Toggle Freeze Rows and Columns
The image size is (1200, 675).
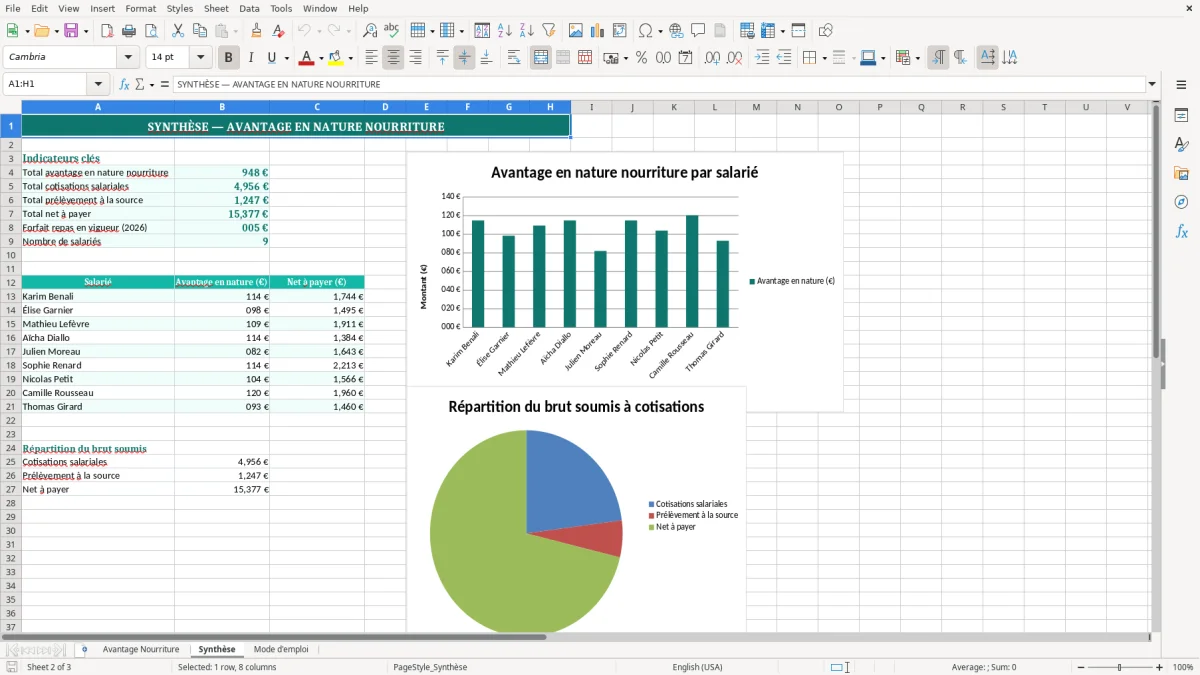click(x=767, y=31)
